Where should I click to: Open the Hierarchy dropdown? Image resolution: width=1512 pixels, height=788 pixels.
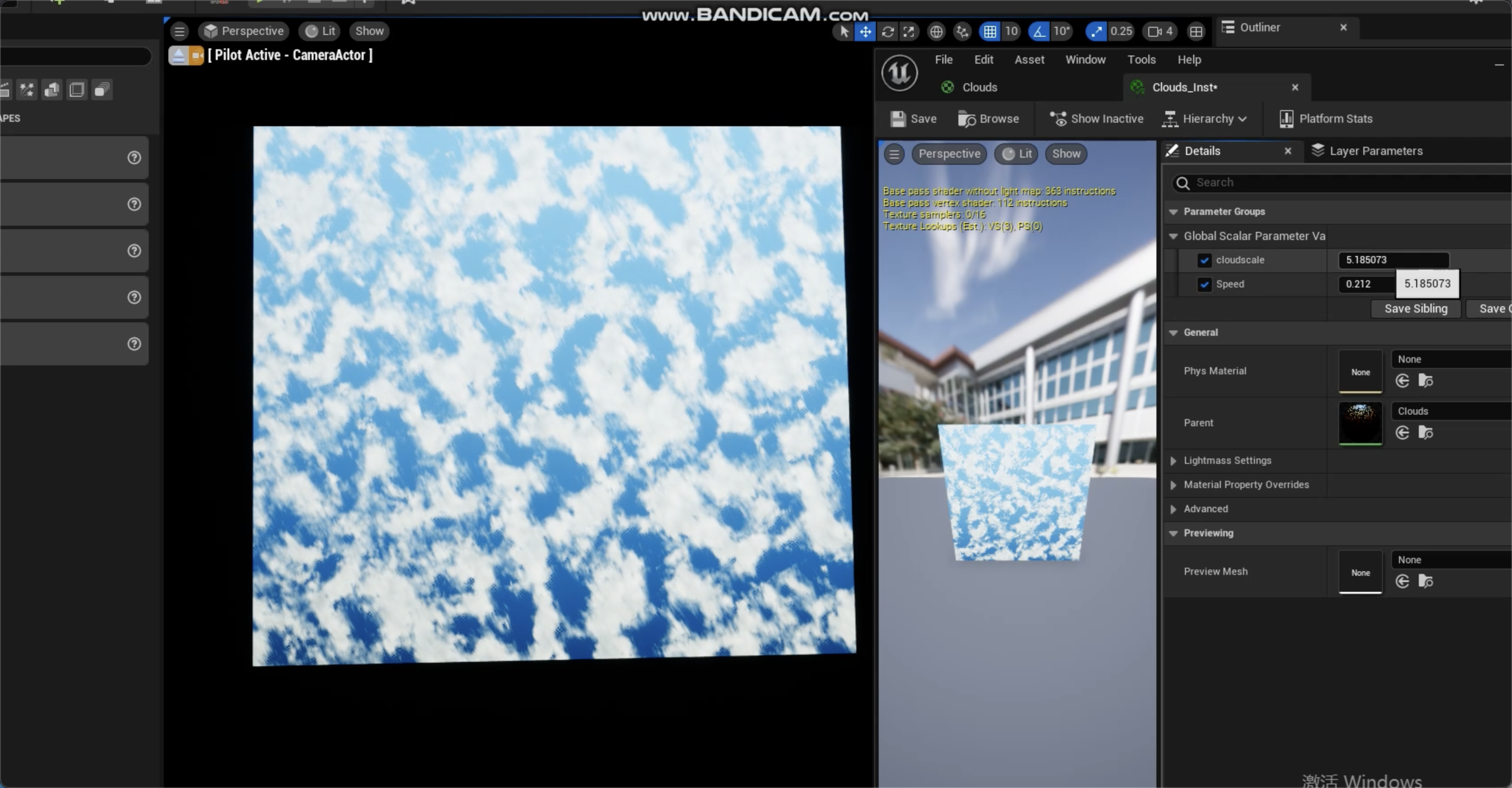coord(1204,119)
